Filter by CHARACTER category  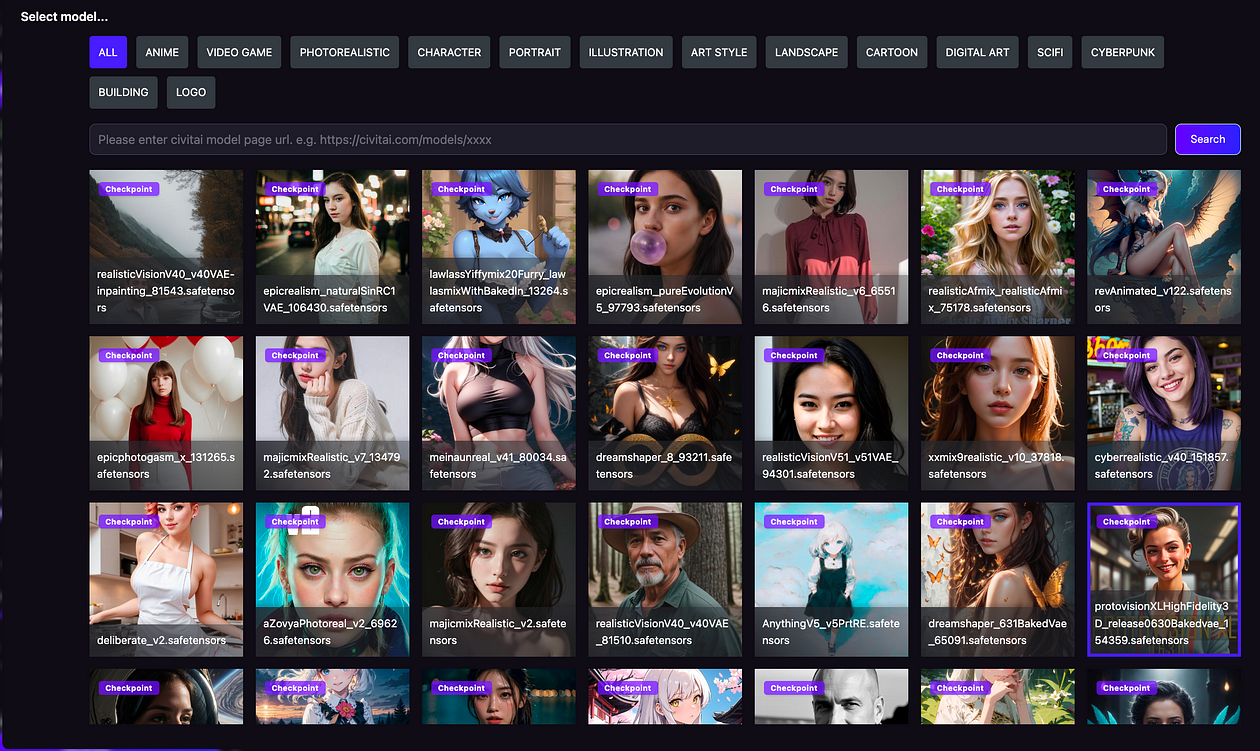pos(449,52)
